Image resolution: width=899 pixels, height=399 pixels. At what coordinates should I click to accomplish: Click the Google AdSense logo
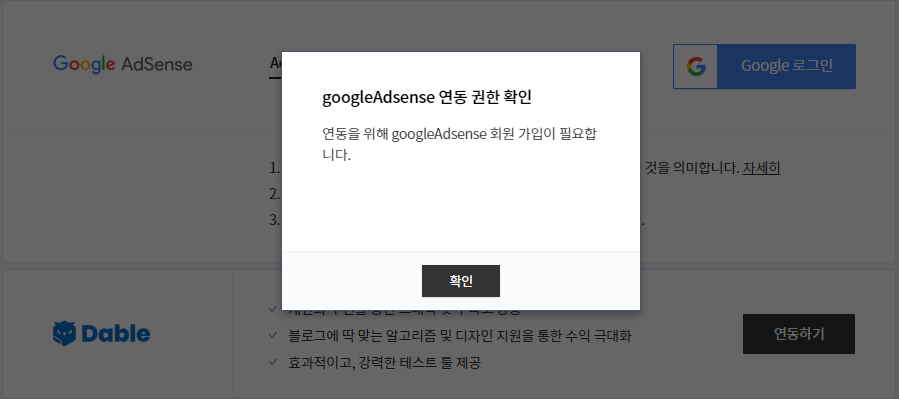pos(123,64)
